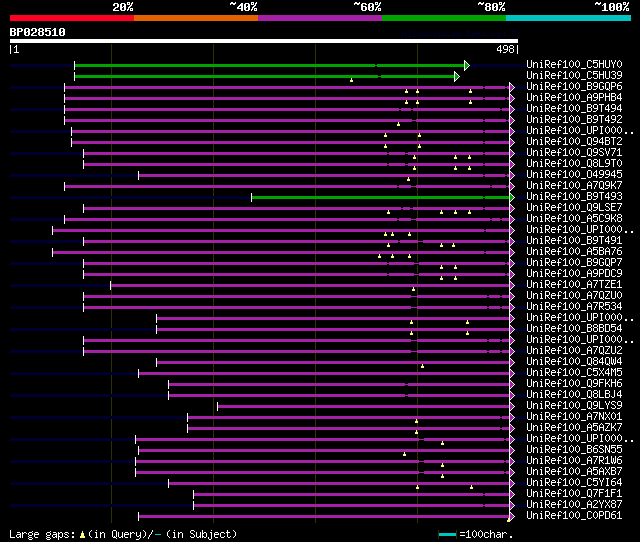640x542 pixels.
Task: Open hit UniRef100_A9PHB4
Action: [574, 98]
